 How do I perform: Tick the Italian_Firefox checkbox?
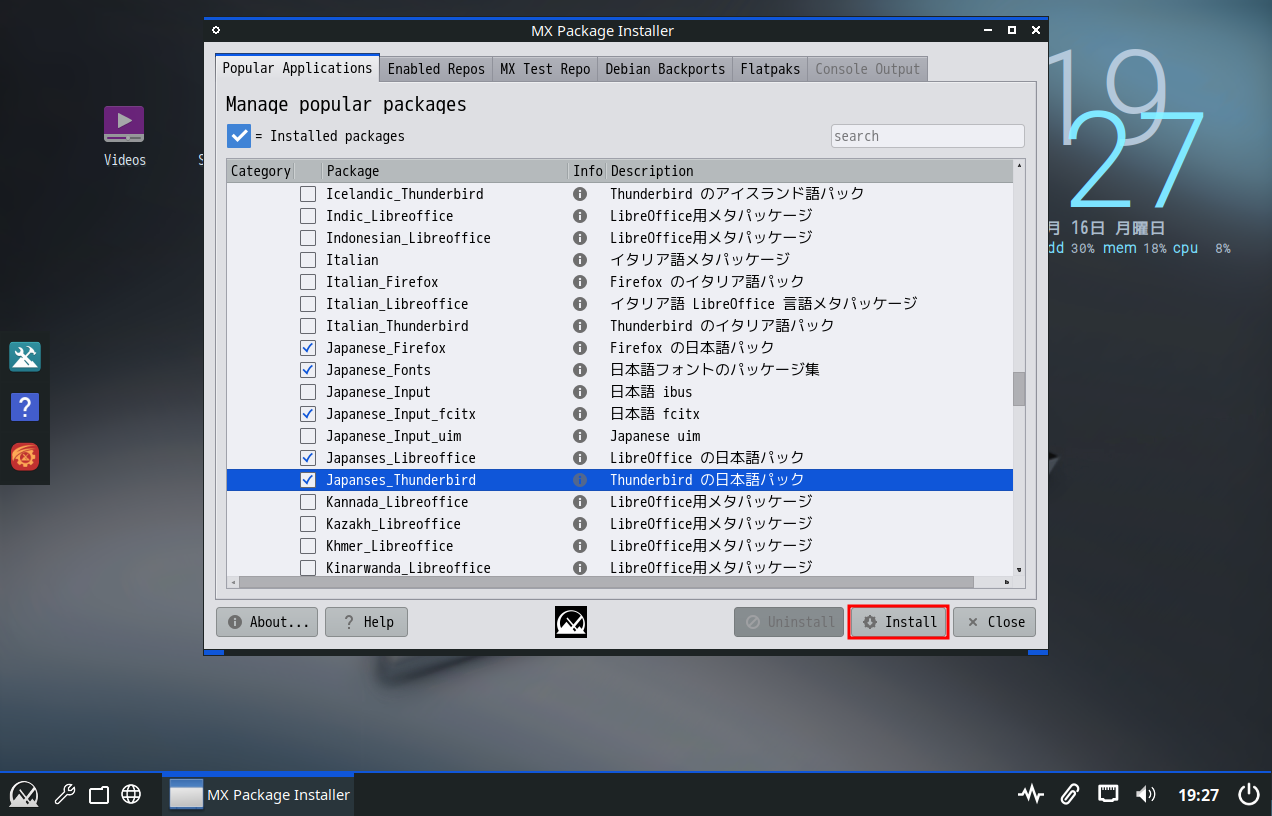pos(308,282)
